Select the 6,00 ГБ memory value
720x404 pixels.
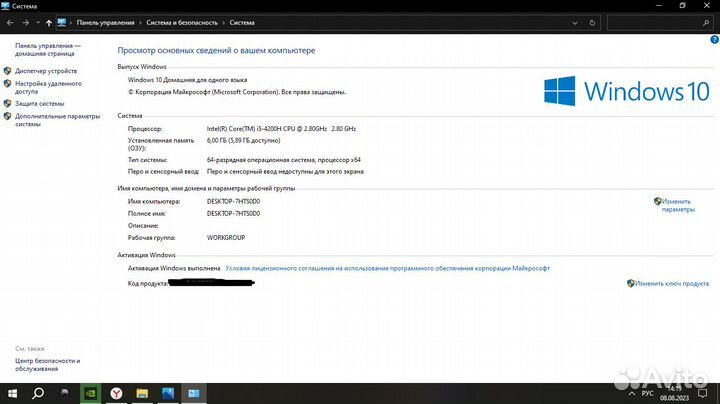[243, 140]
